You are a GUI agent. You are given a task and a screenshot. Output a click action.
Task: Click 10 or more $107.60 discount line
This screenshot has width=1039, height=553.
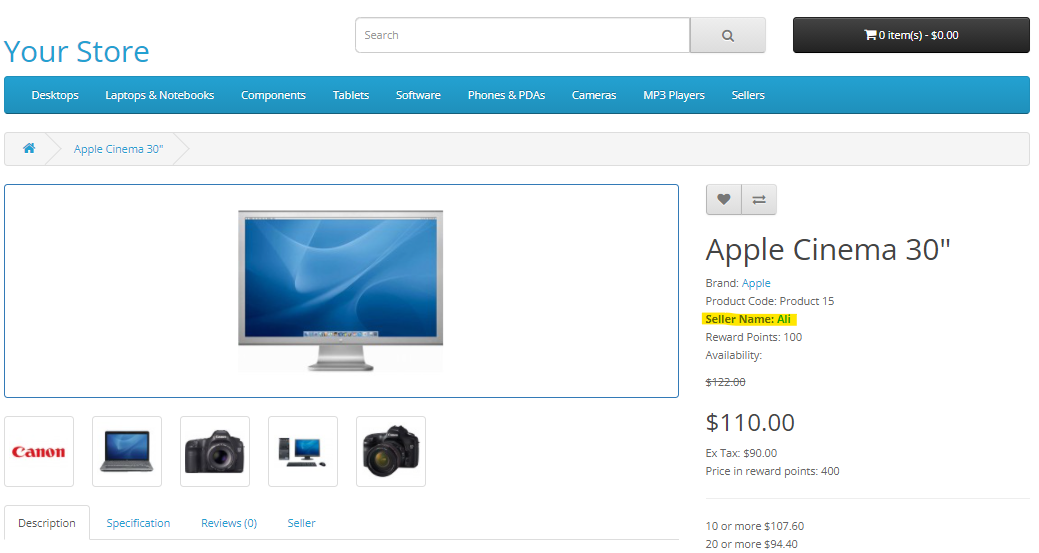[755, 526]
